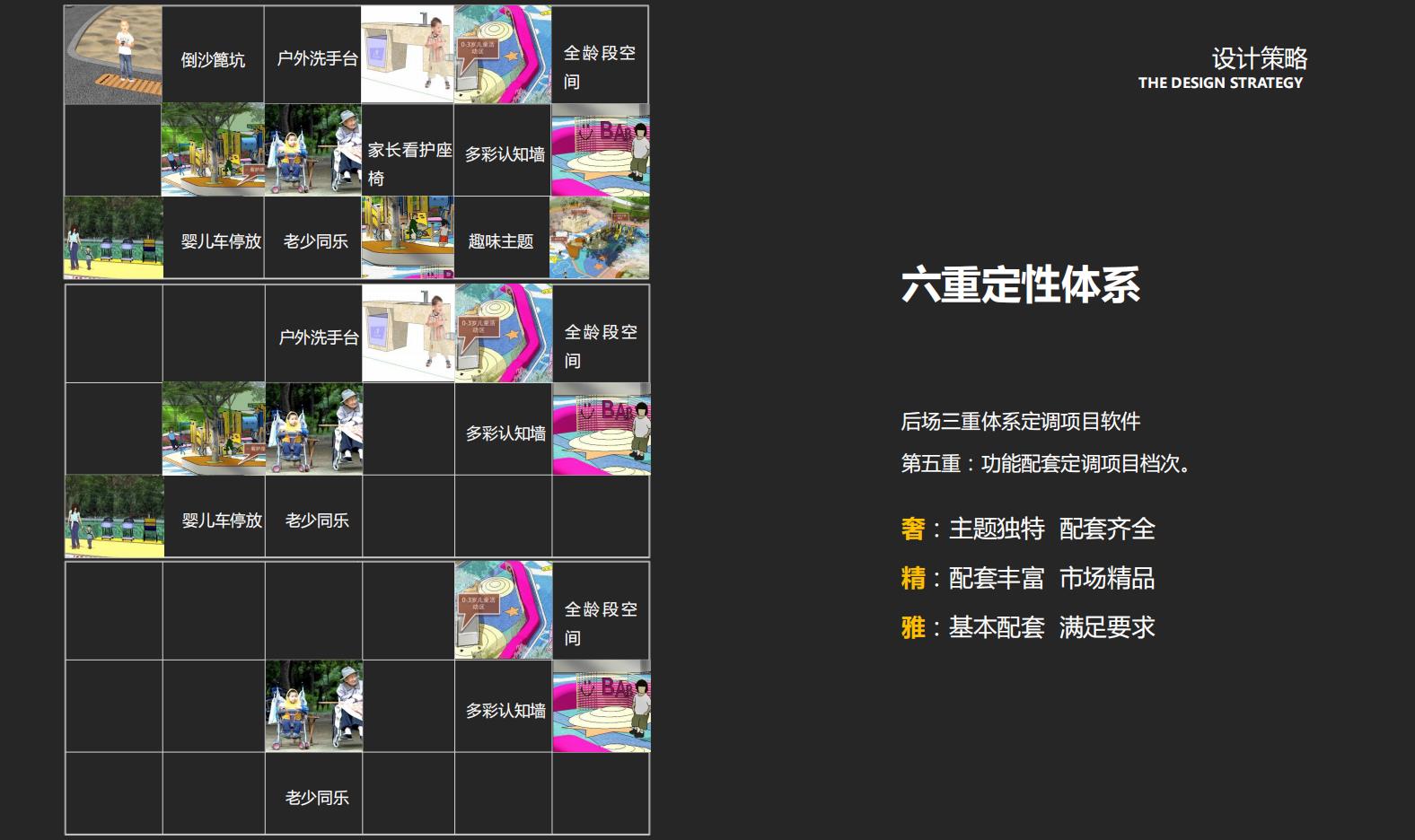
Task: Open baby stroller and elderly thumbnail in bottom grid
Action: [x=314, y=706]
